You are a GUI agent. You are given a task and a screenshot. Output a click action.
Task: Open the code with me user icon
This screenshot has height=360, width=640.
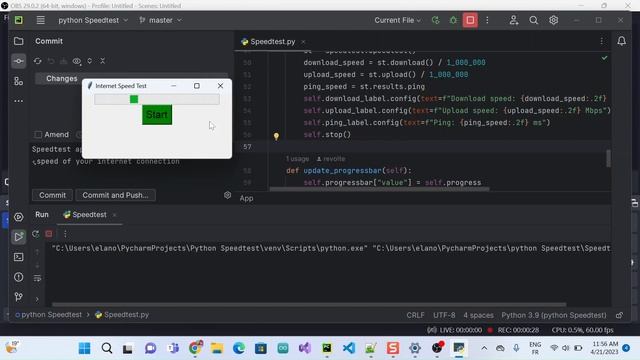coord(513,20)
